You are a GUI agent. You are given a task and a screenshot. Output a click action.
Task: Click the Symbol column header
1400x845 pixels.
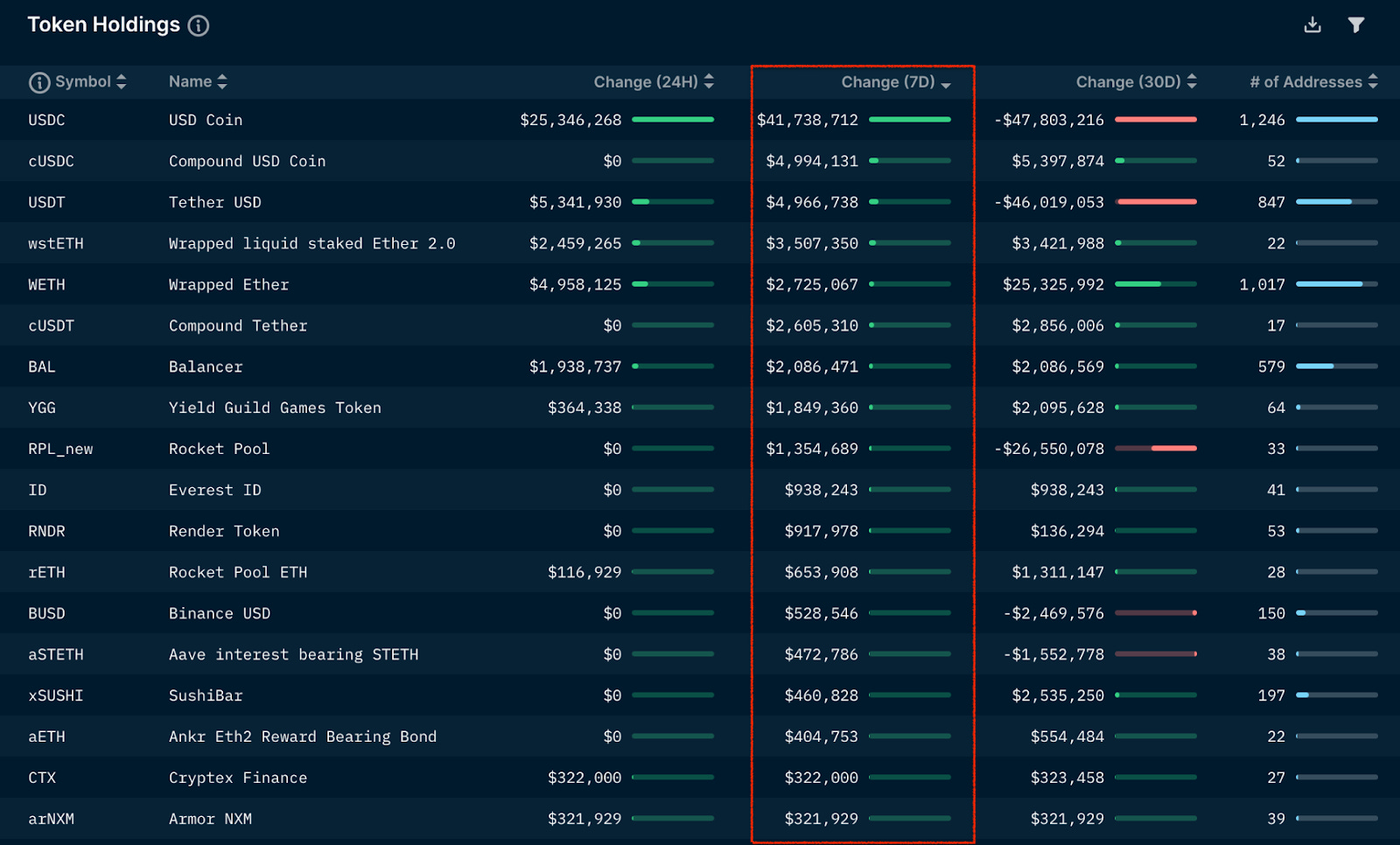point(83,81)
